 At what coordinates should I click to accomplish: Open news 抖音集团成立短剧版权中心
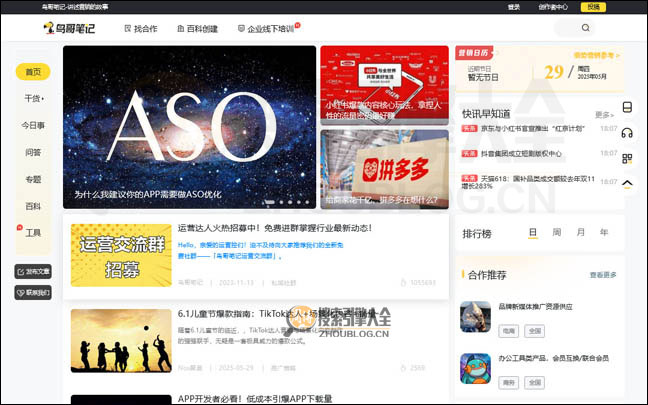coord(521,153)
